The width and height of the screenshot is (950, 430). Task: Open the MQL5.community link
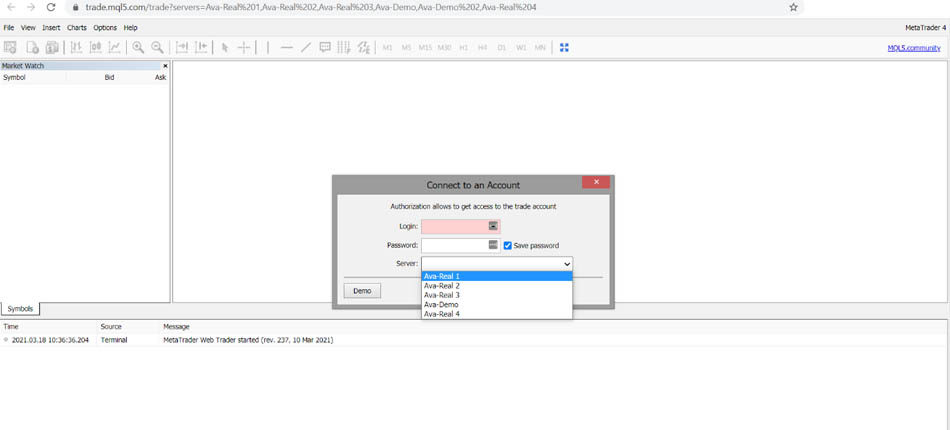coord(914,48)
